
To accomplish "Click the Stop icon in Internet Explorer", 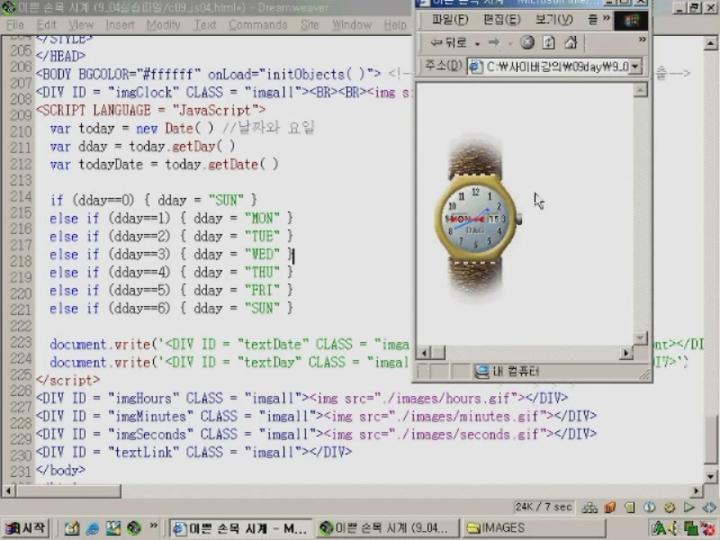I will tap(527, 43).
